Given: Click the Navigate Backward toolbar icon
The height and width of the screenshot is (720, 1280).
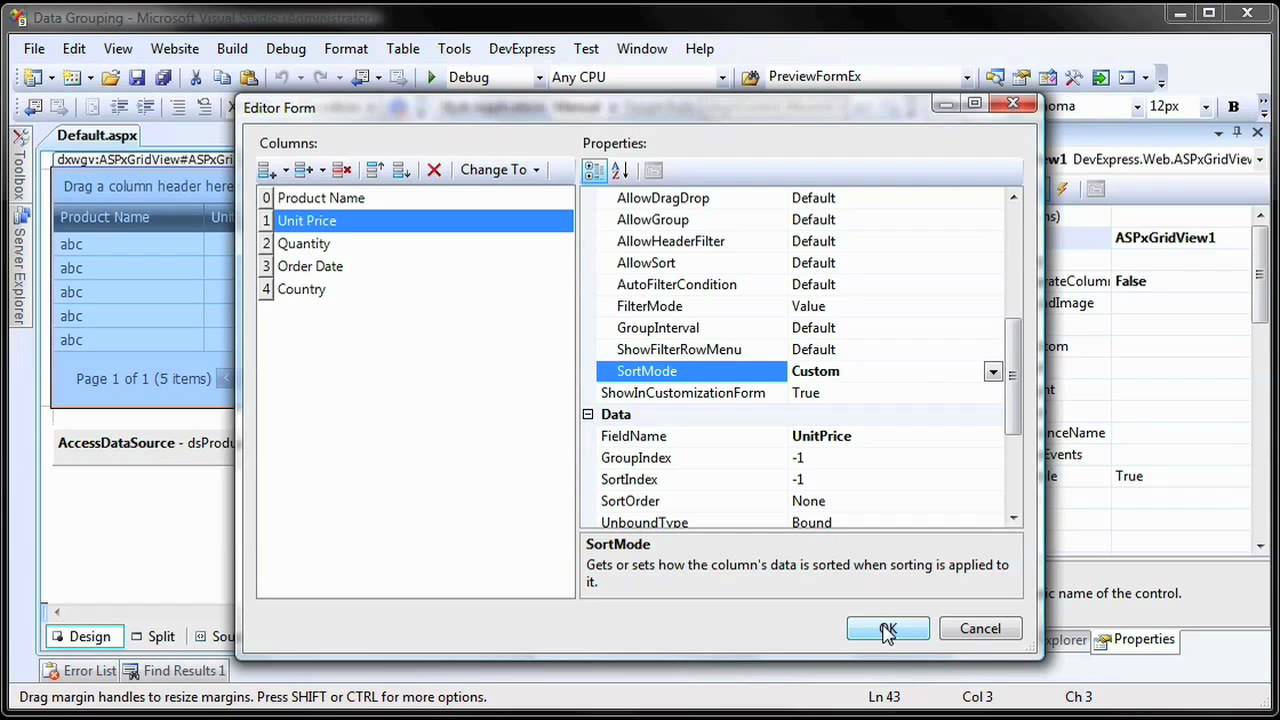Looking at the screenshot, I should [362, 77].
